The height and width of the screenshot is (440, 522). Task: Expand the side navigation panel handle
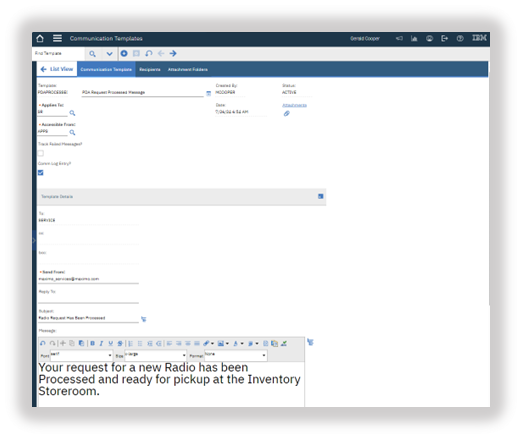pos(34,240)
